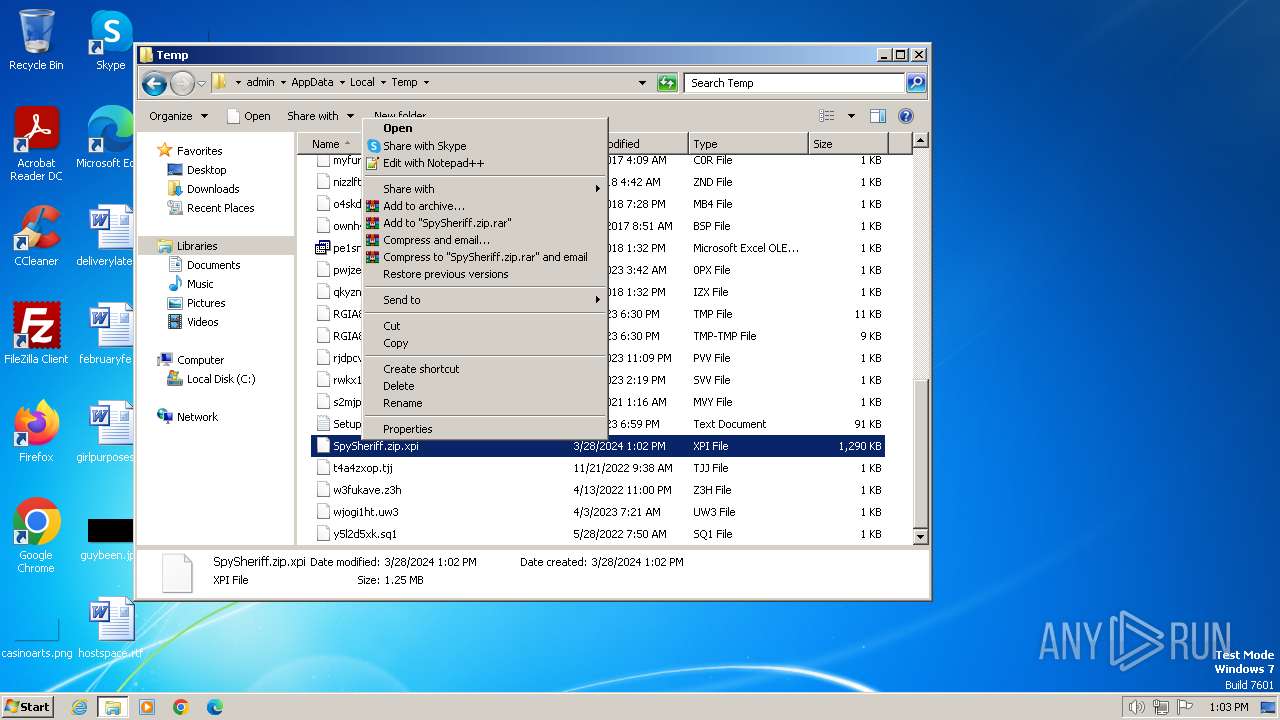Image resolution: width=1280 pixels, height=720 pixels.
Task: Expand the AppData breadcrumb arrow
Action: 342,83
